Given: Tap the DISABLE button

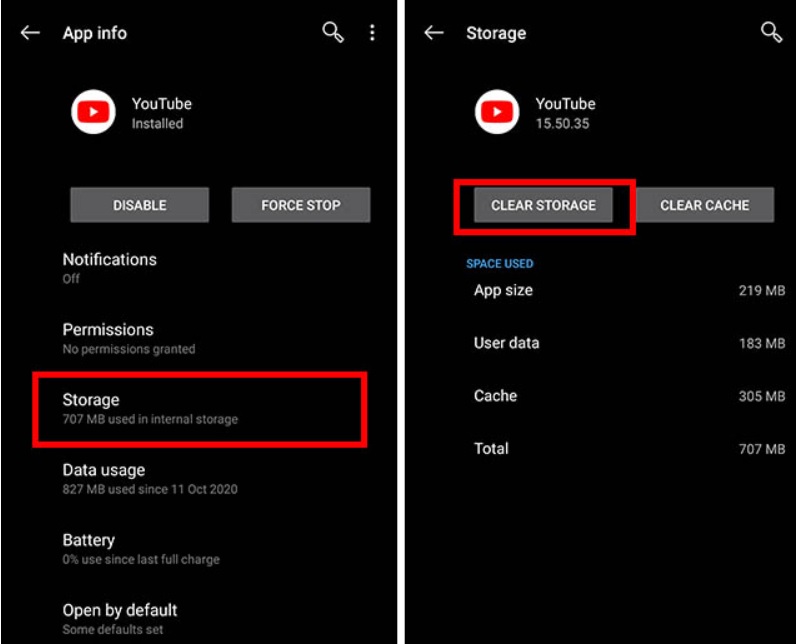Looking at the screenshot, I should [140, 205].
